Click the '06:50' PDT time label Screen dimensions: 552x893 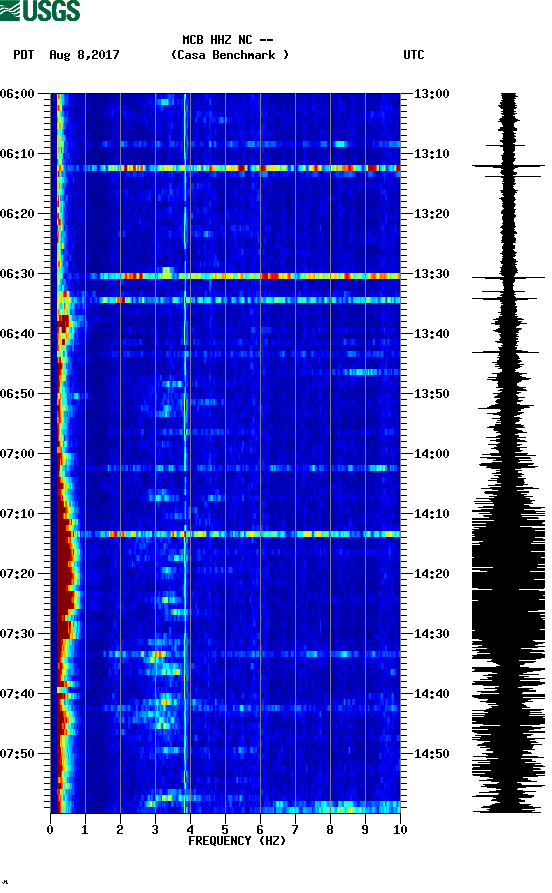point(18,394)
